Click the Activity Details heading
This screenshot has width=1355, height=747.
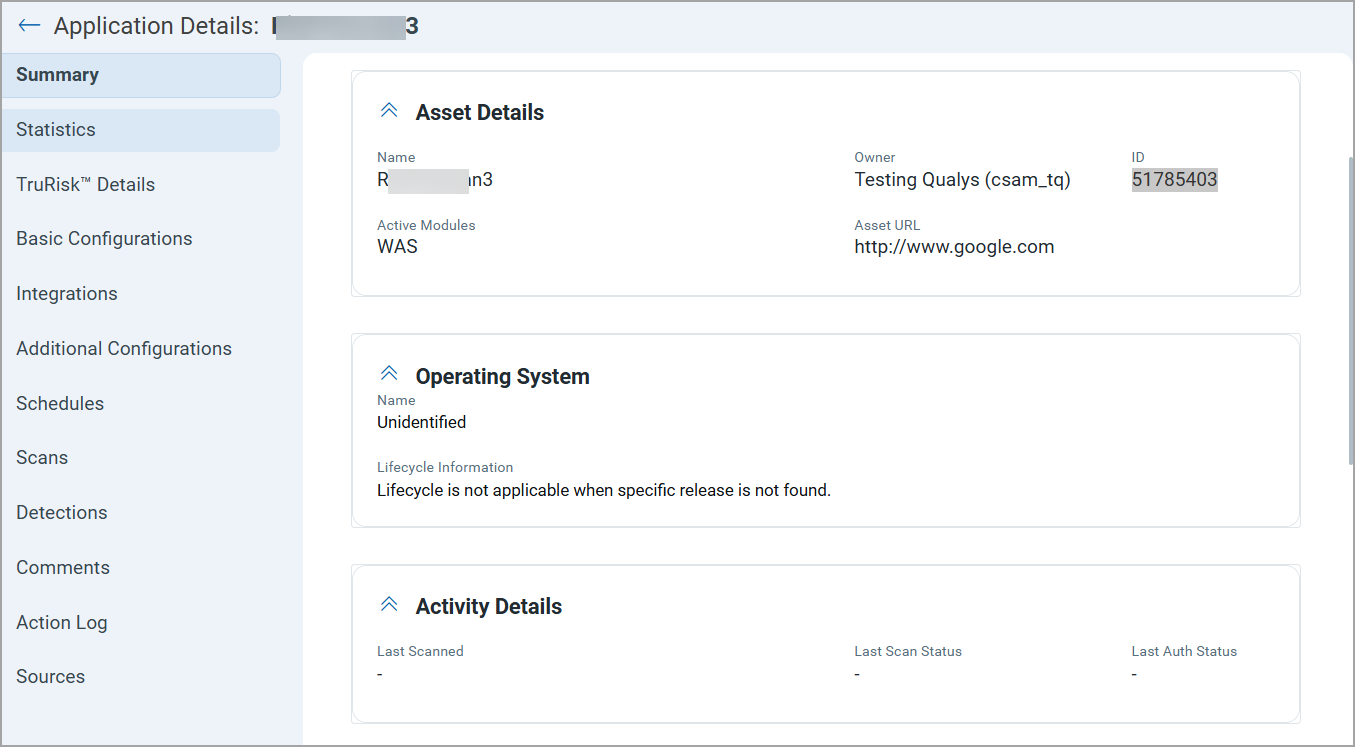coord(489,607)
